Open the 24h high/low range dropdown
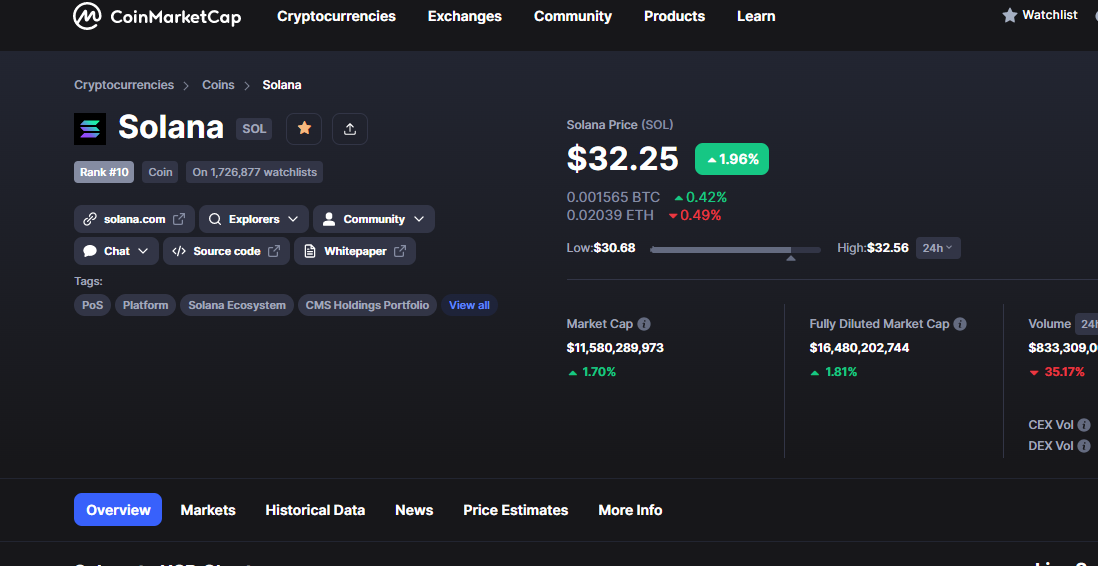The width and height of the screenshot is (1098, 566). 938,248
